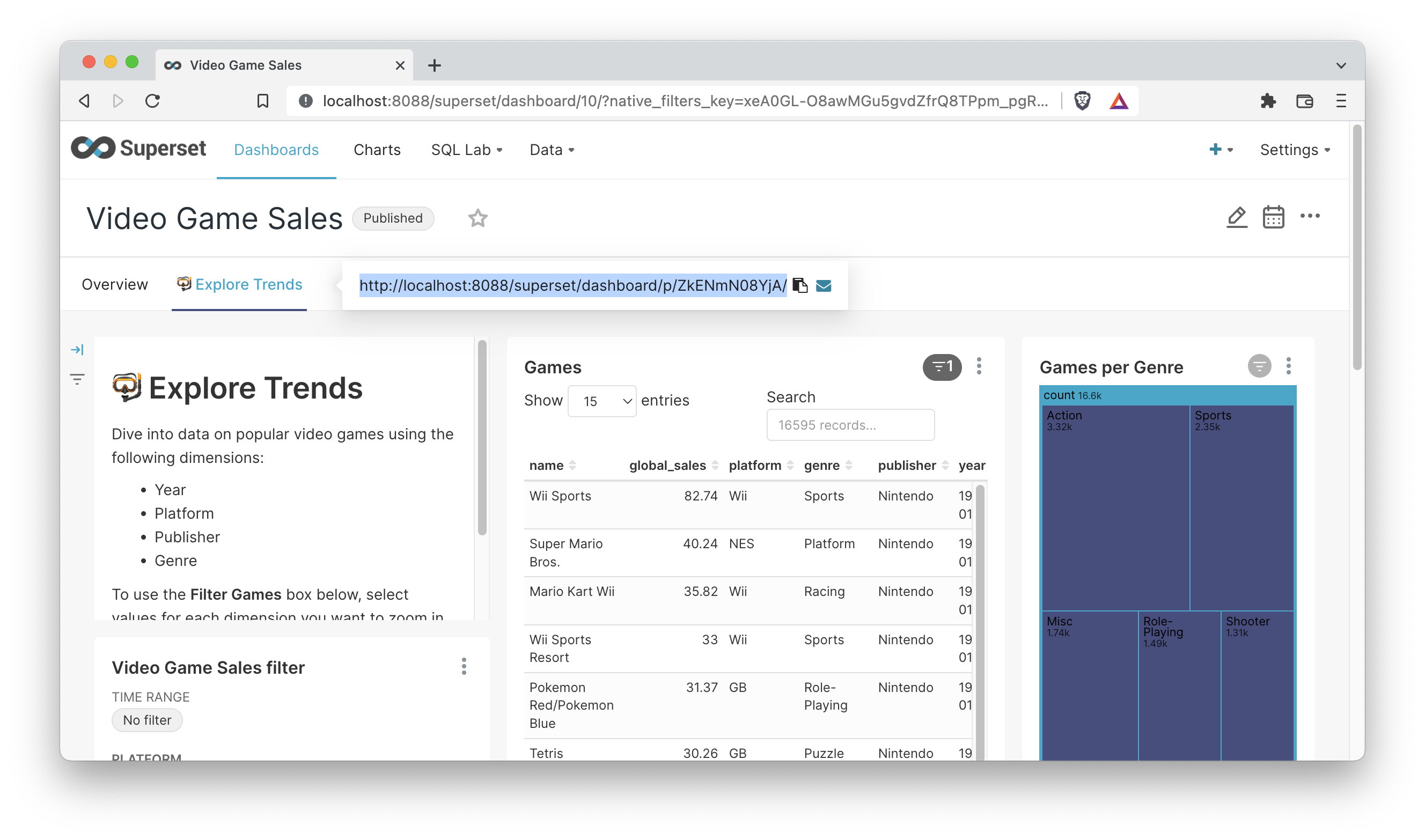
Task: Open the Charts menu item
Action: (377, 150)
